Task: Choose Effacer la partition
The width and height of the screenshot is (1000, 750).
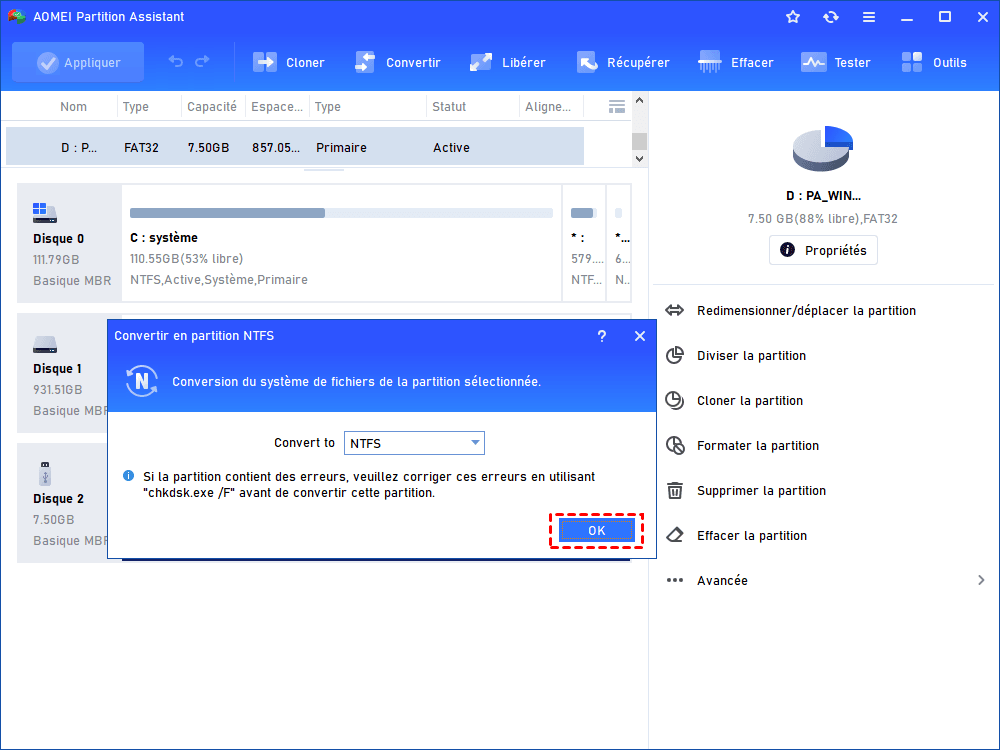Action: [x=752, y=536]
